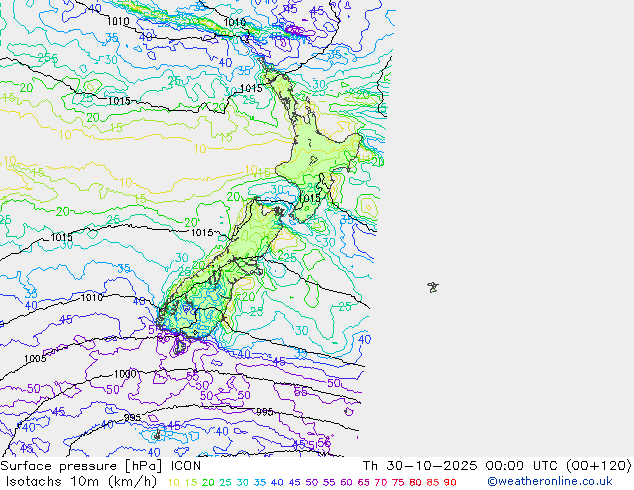
Task: Click the yellow 10 value in isotach legend
Action: click(173, 482)
